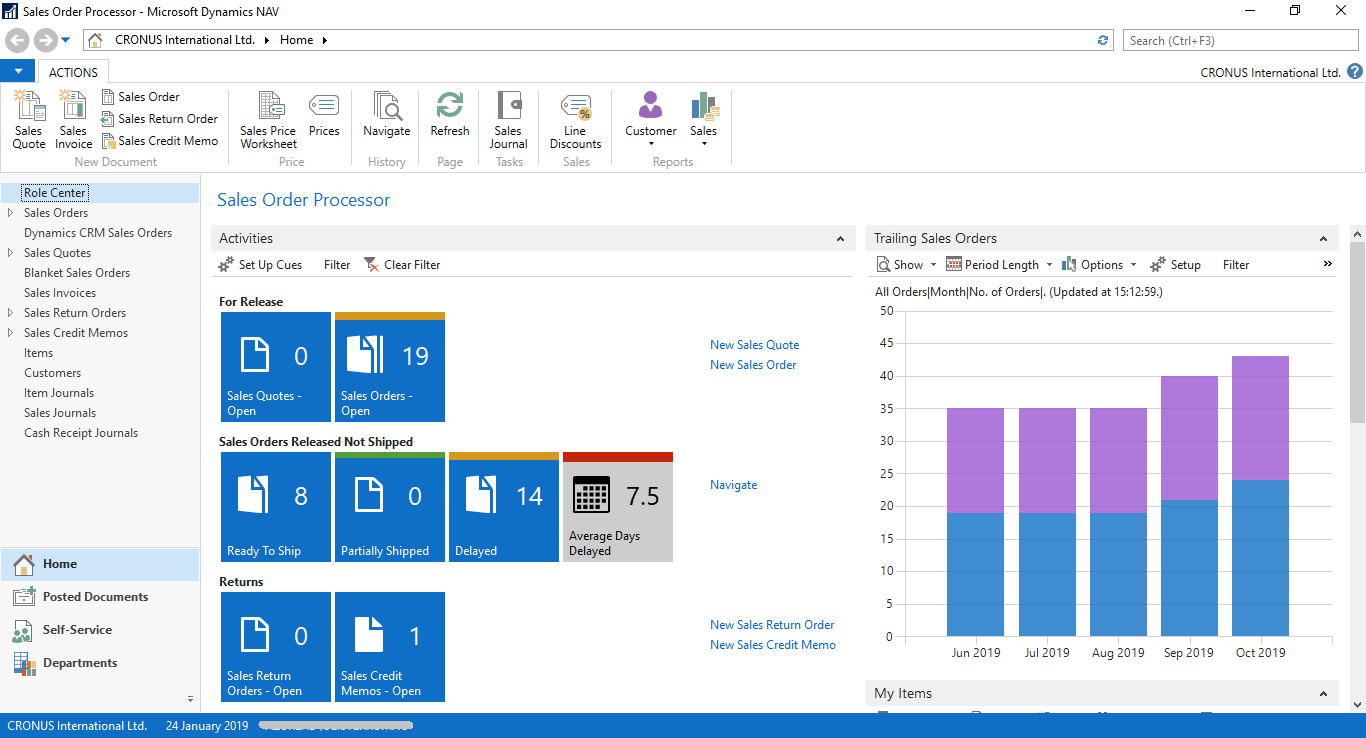The image size is (1366, 738).
Task: Open Dynamics CRM Sales Orders list
Action: point(98,233)
